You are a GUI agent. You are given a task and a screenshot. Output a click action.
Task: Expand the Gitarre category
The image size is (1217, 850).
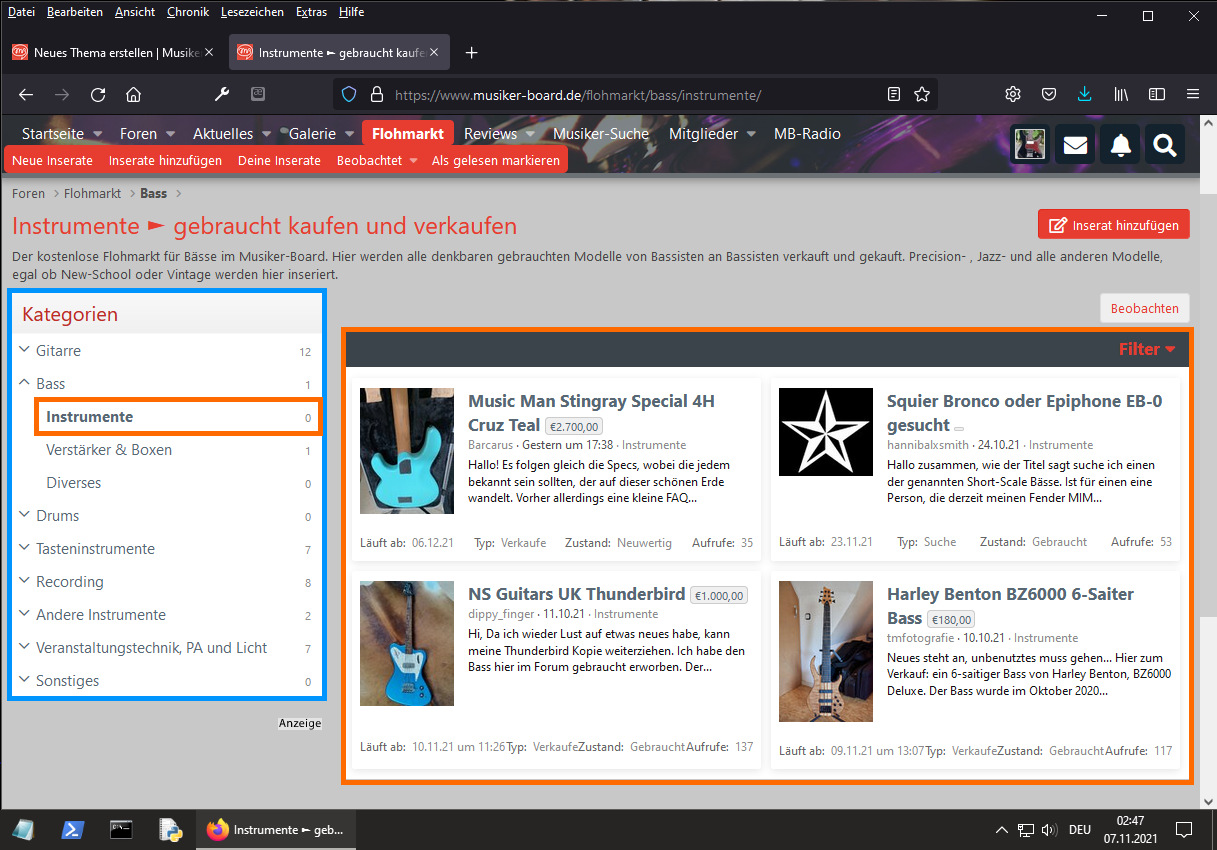(x=24, y=351)
